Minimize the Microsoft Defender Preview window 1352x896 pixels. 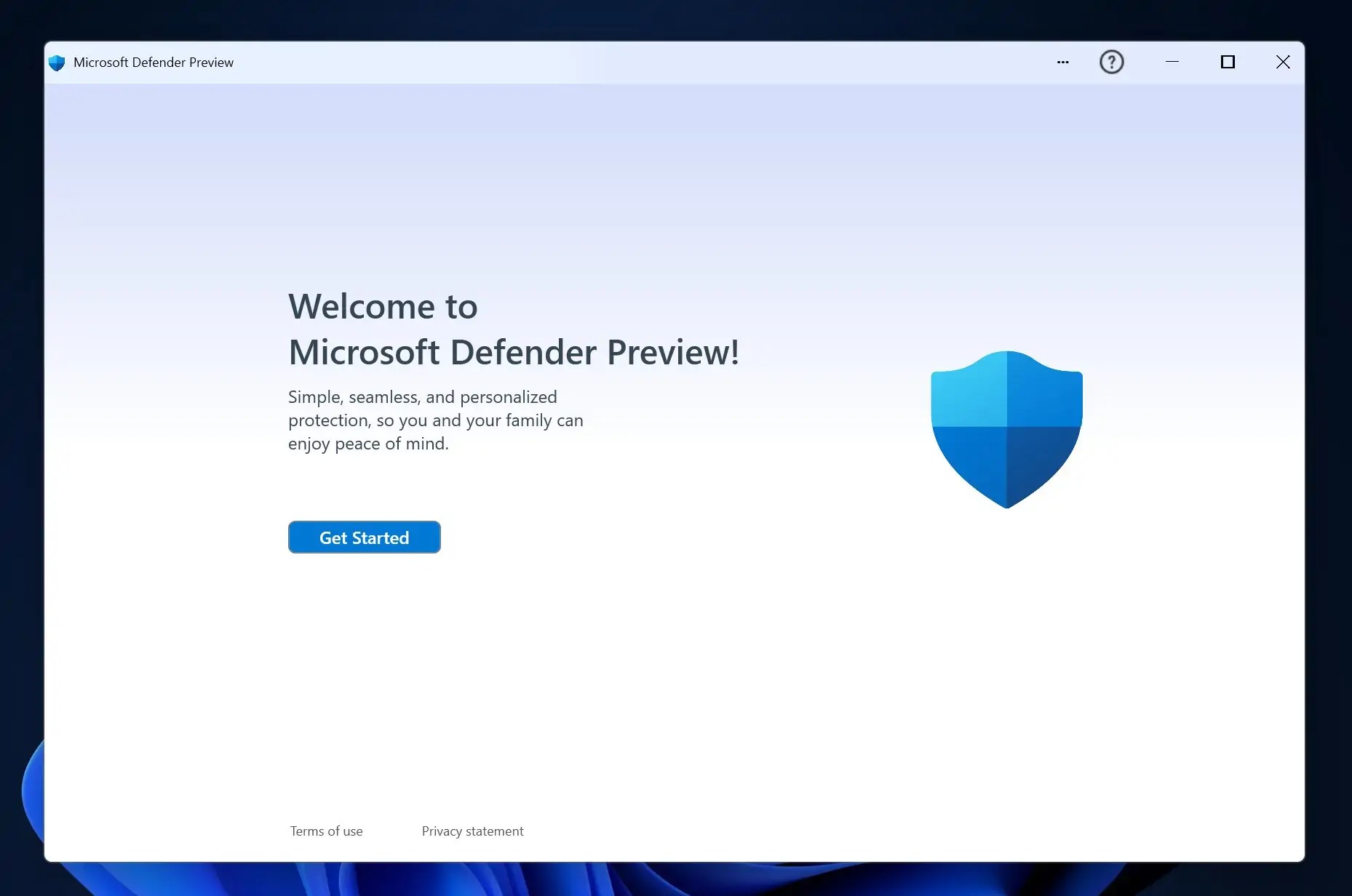1172,62
